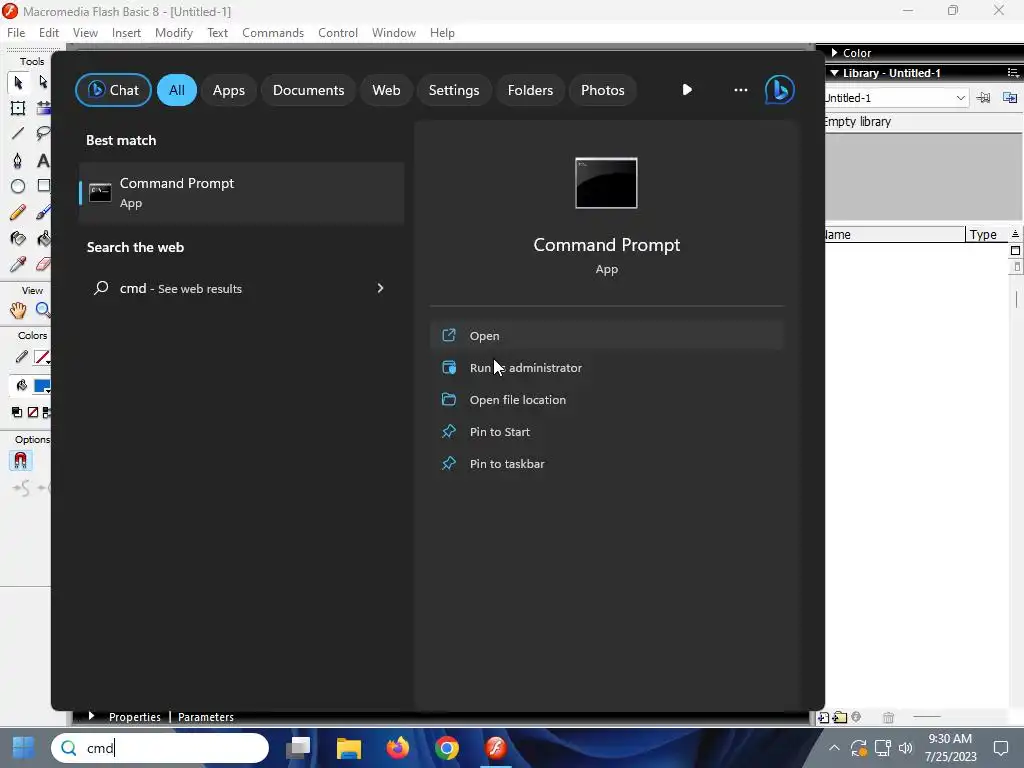Select the Photos search filter
Screen dimensions: 1024x768
(603, 90)
